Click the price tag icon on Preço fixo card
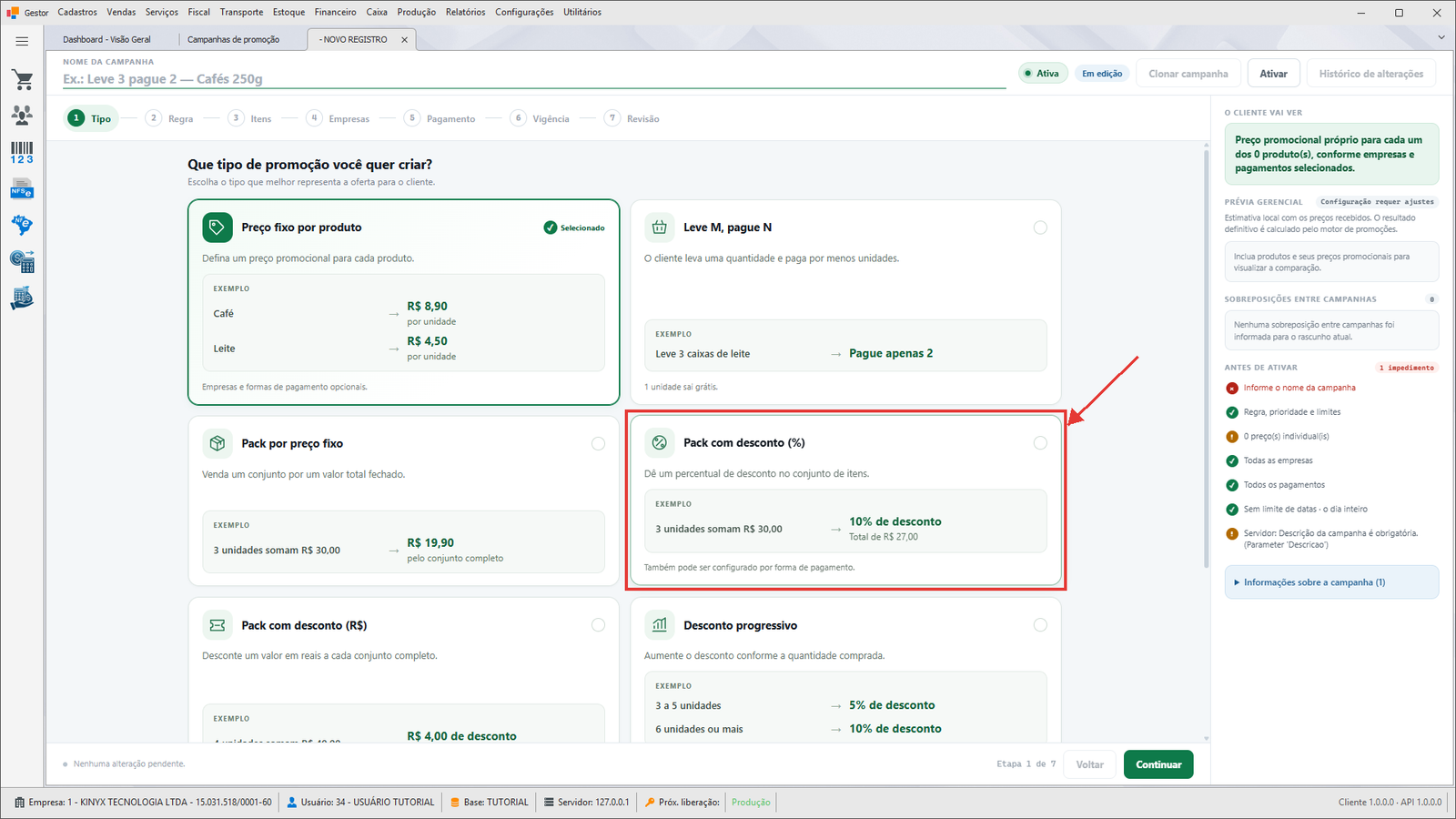 217,227
